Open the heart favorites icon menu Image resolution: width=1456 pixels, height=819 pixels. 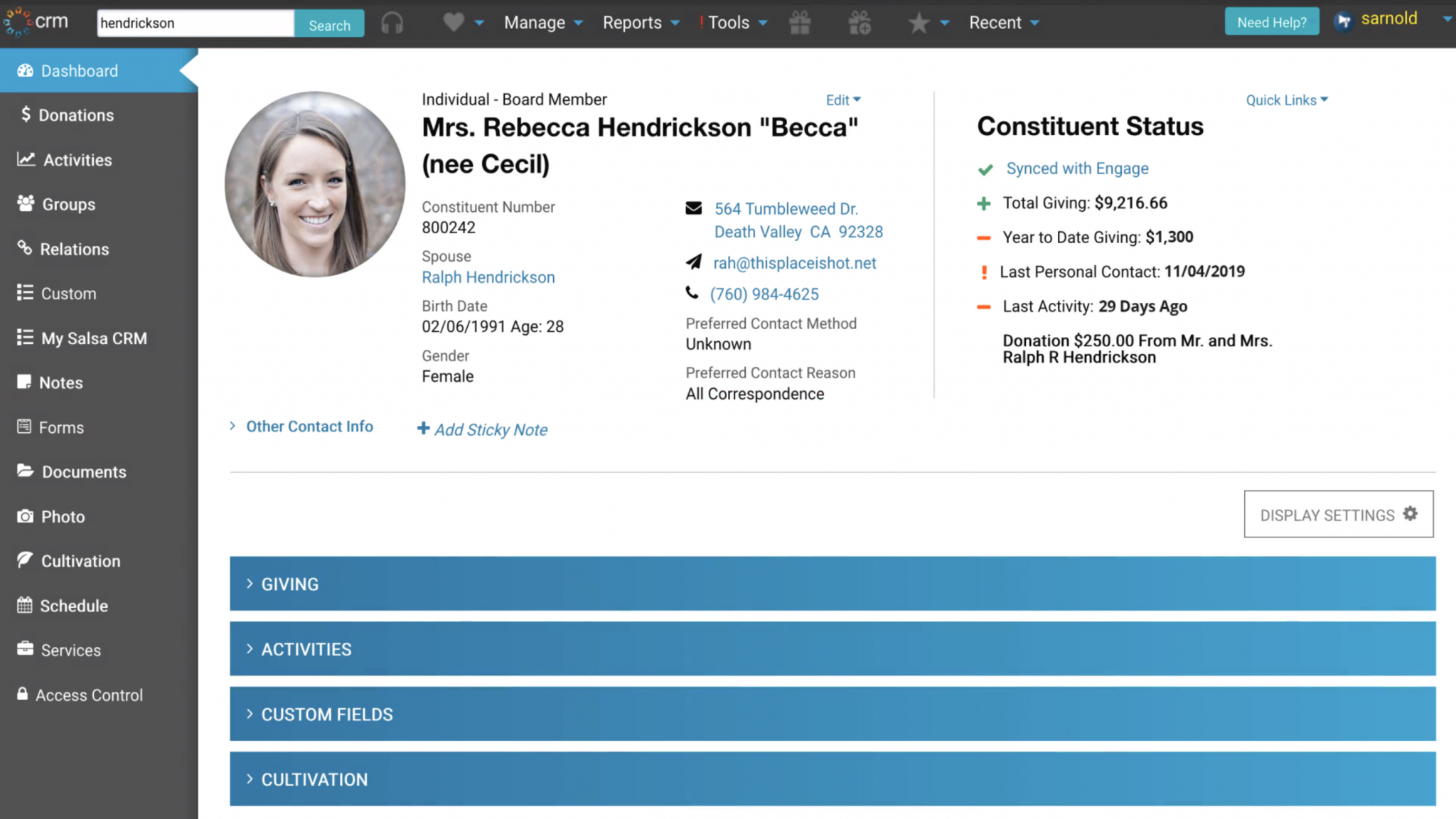click(x=463, y=23)
